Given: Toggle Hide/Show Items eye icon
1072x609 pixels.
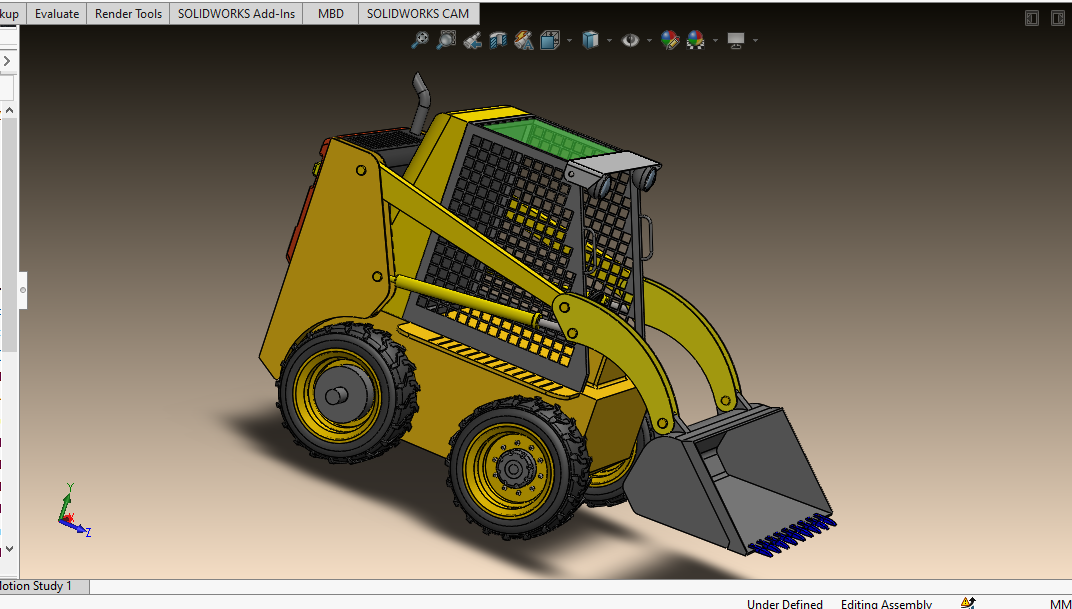Looking at the screenshot, I should tap(630, 40).
